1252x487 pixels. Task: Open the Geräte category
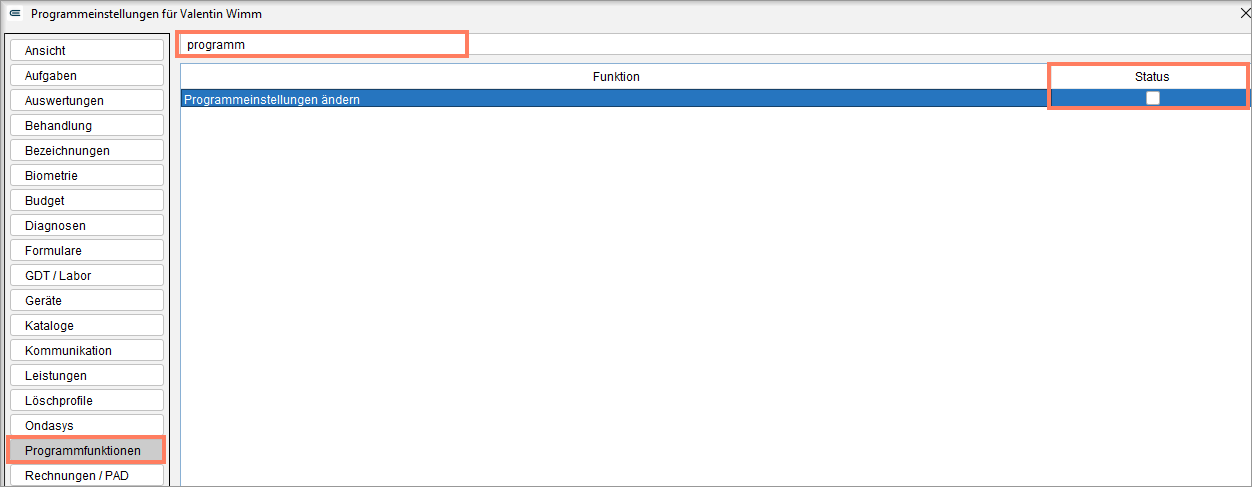coord(87,300)
